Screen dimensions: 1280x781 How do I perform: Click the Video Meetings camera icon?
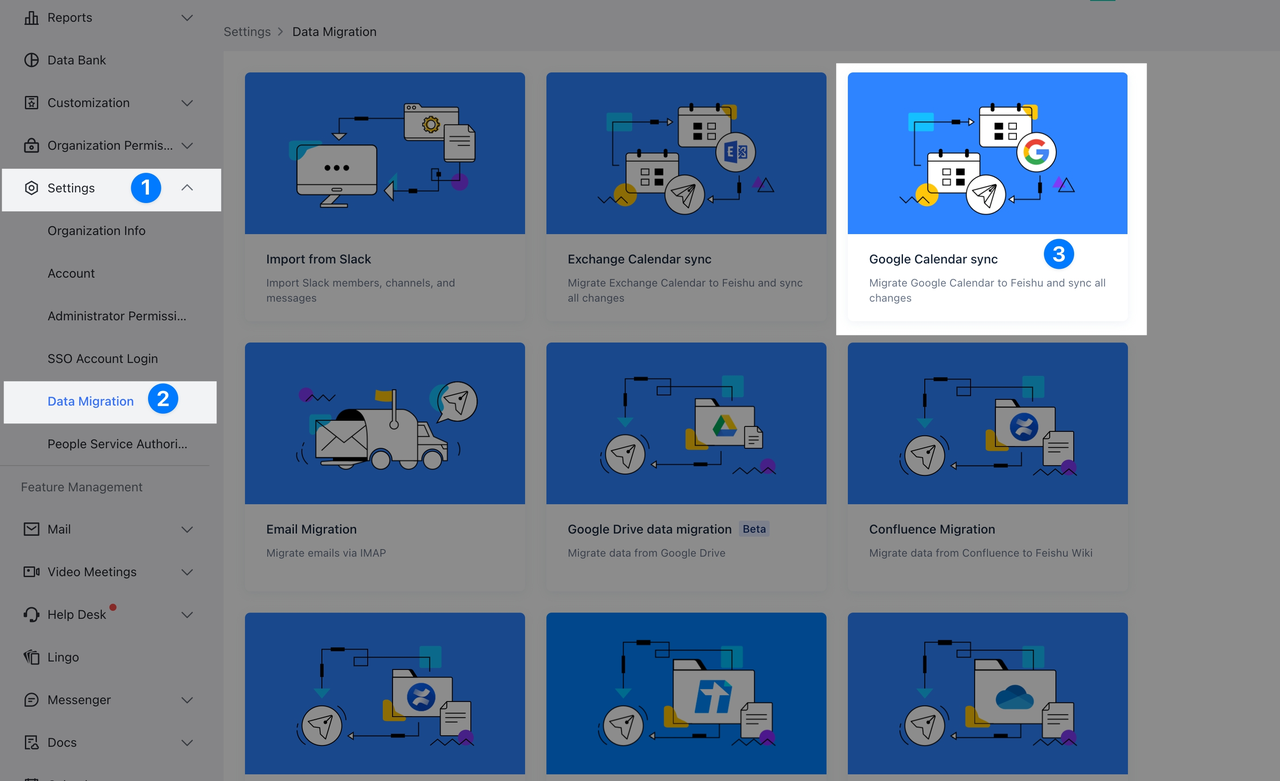click(31, 572)
